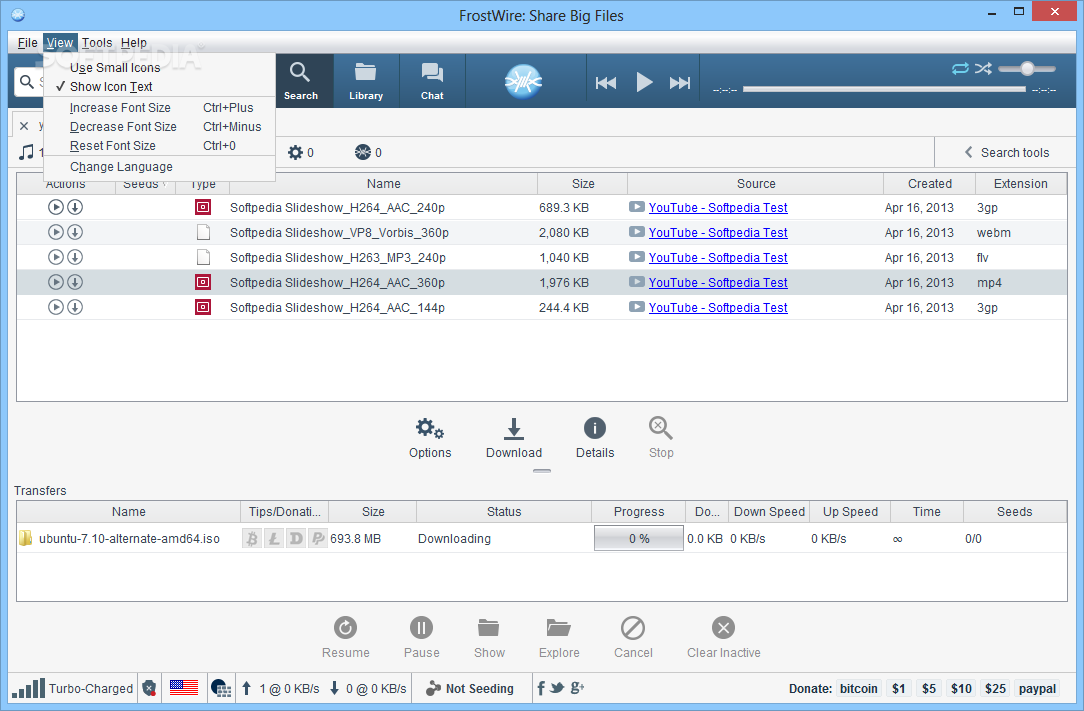Tip with dogecoin icon on ubuntu transfer
This screenshot has width=1084, height=711.
(296, 538)
